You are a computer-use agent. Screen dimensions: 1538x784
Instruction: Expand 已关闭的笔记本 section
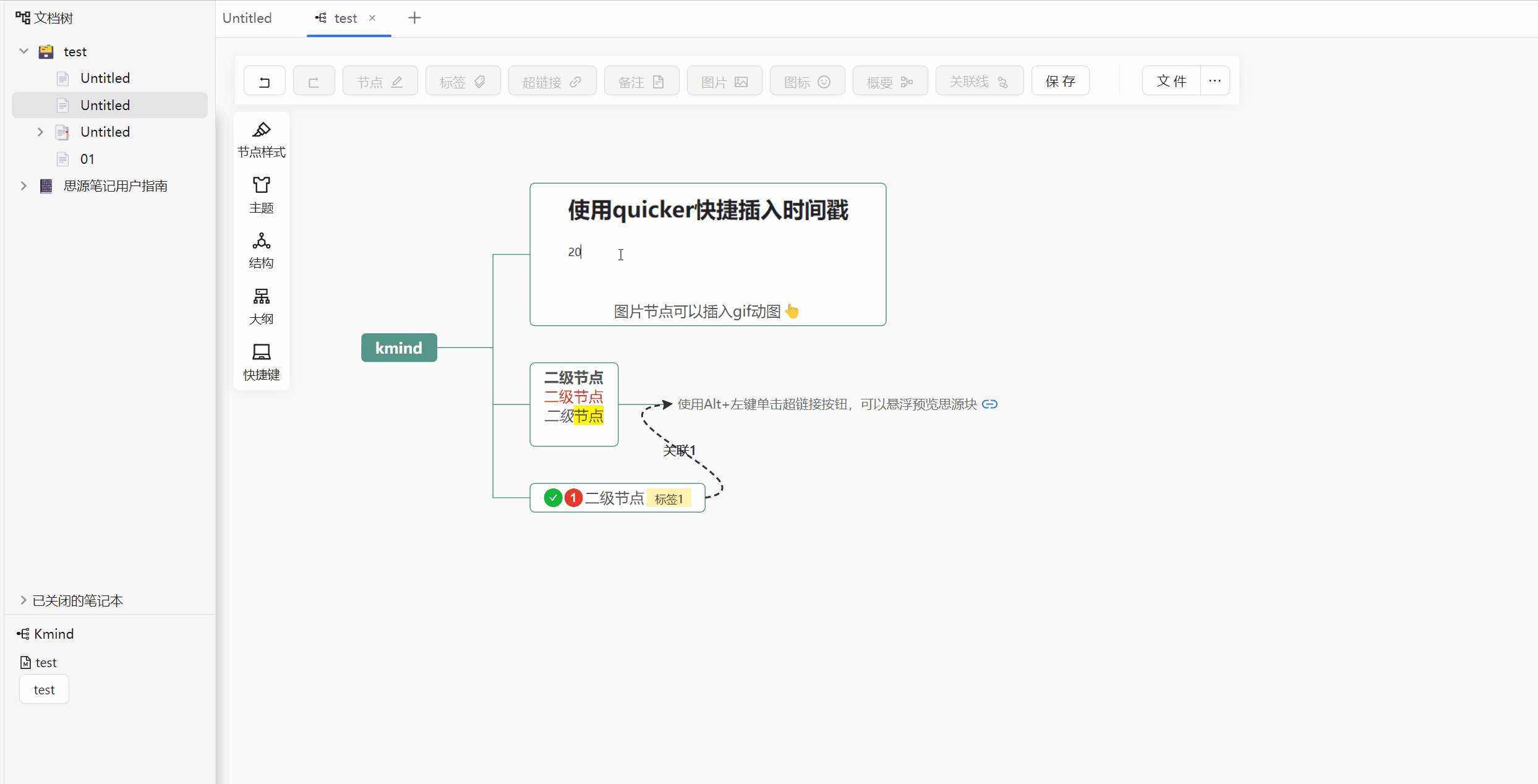tap(23, 600)
